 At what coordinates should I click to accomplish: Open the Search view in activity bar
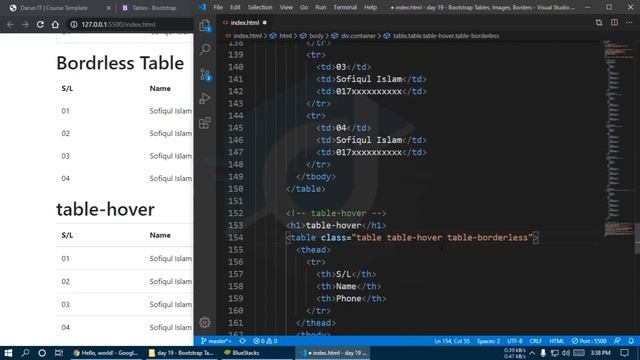205,49
